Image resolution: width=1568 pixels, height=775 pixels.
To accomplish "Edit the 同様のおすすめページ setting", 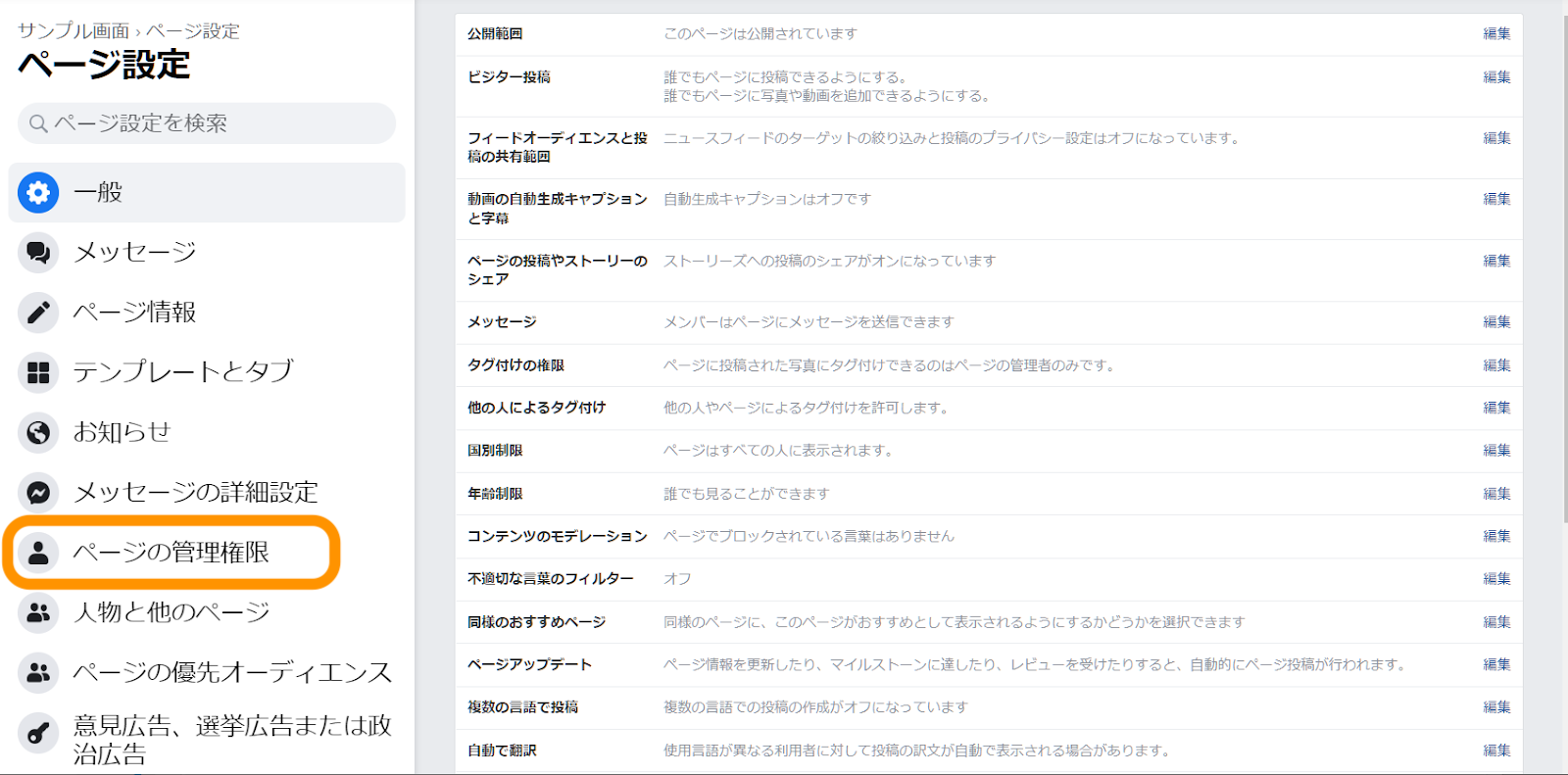I will pyautogui.click(x=1496, y=622).
